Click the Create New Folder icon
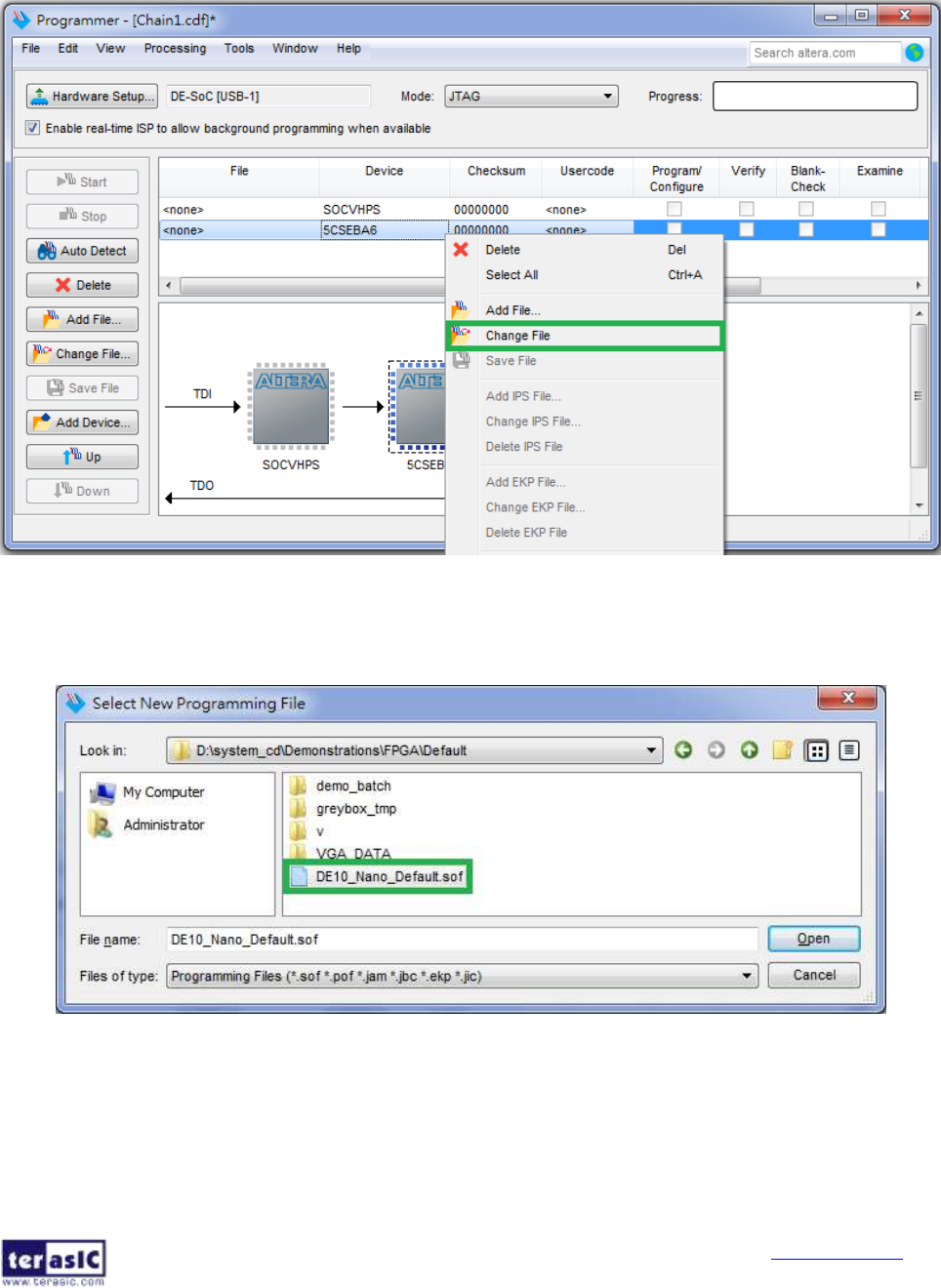Screen dimensions: 941x1288 pos(782,749)
